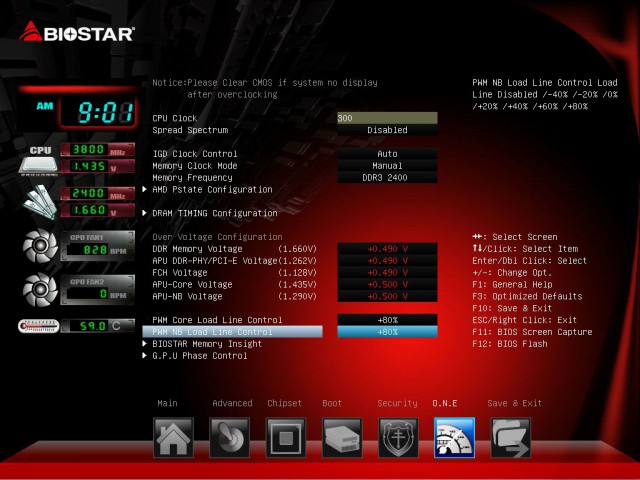640x480 pixels.
Task: Click the 9:01 clock display
Action: (98, 112)
